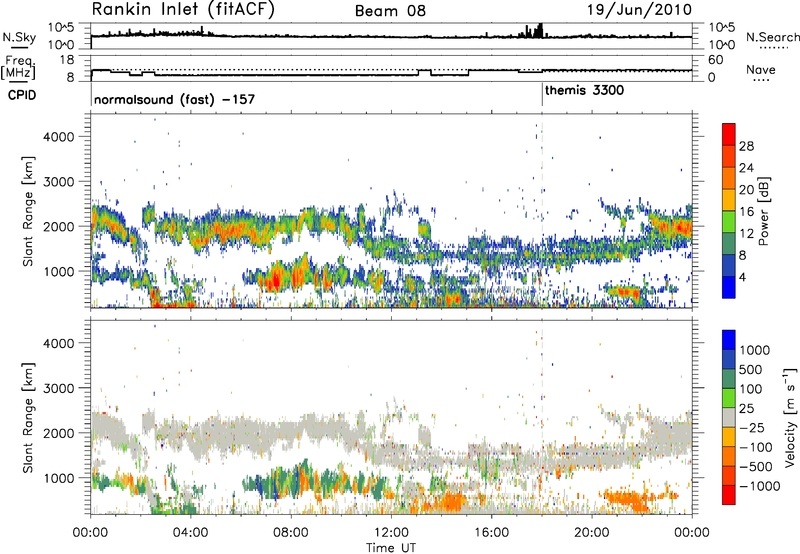Click the left '10^5' noise axis value
Screen dimensions: 800x554
pos(61,27)
